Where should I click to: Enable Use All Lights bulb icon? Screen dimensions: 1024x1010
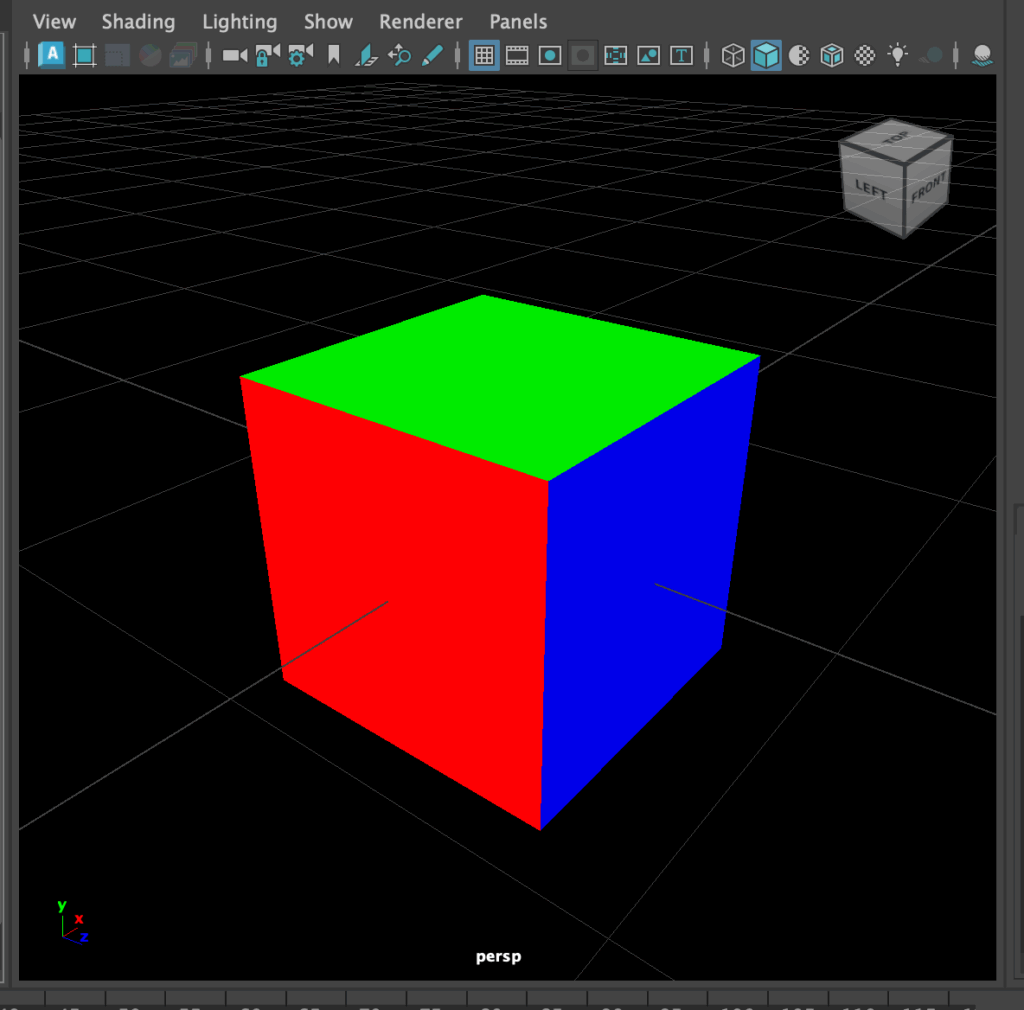(x=899, y=56)
